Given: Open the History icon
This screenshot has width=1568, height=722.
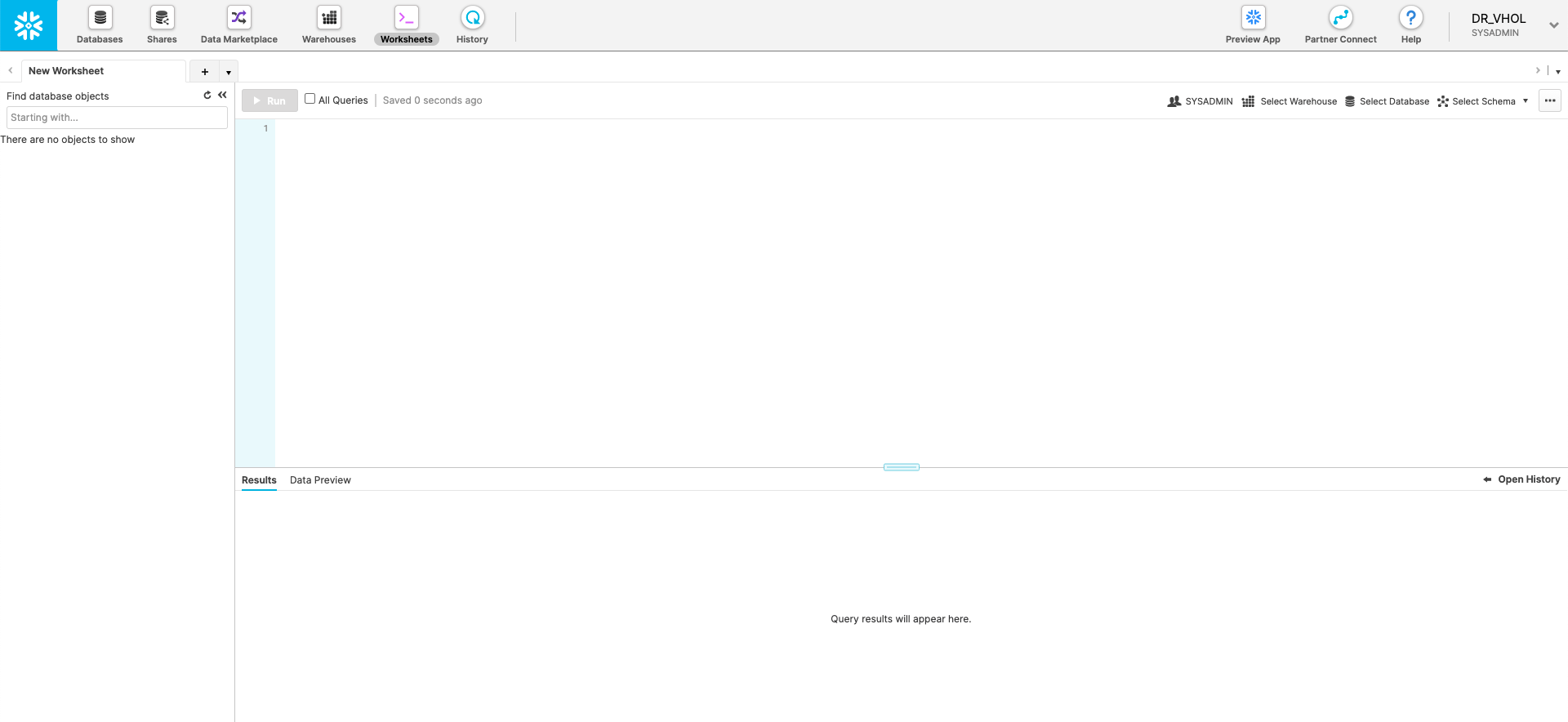Looking at the screenshot, I should [472, 18].
